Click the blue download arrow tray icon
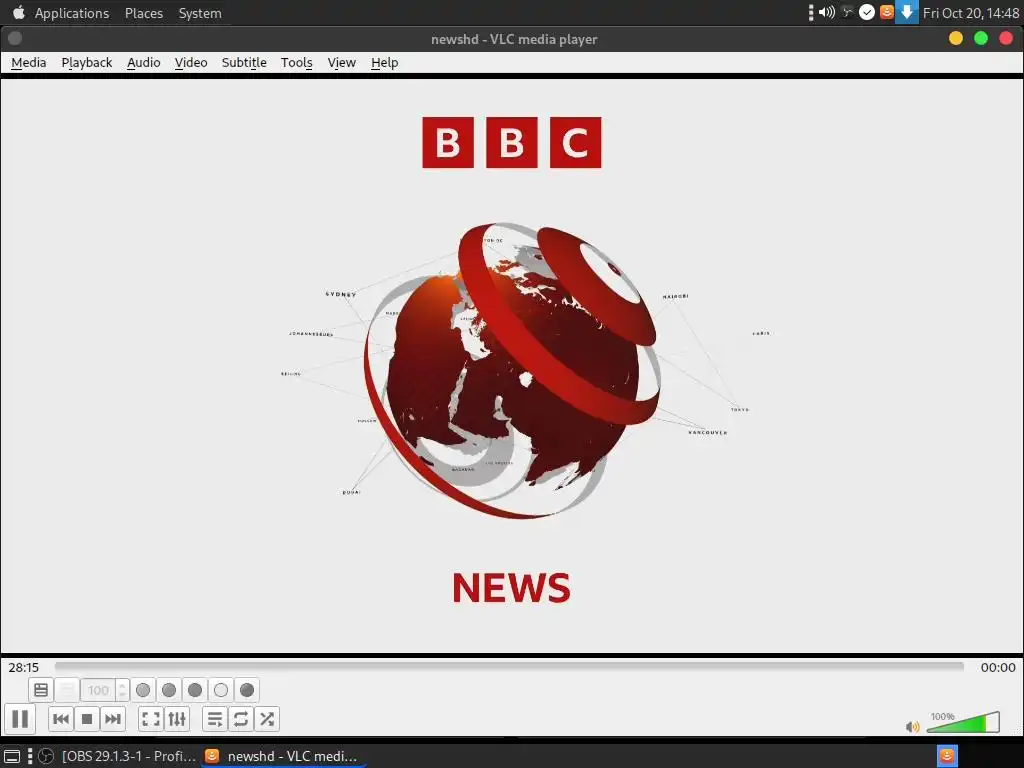 (906, 12)
